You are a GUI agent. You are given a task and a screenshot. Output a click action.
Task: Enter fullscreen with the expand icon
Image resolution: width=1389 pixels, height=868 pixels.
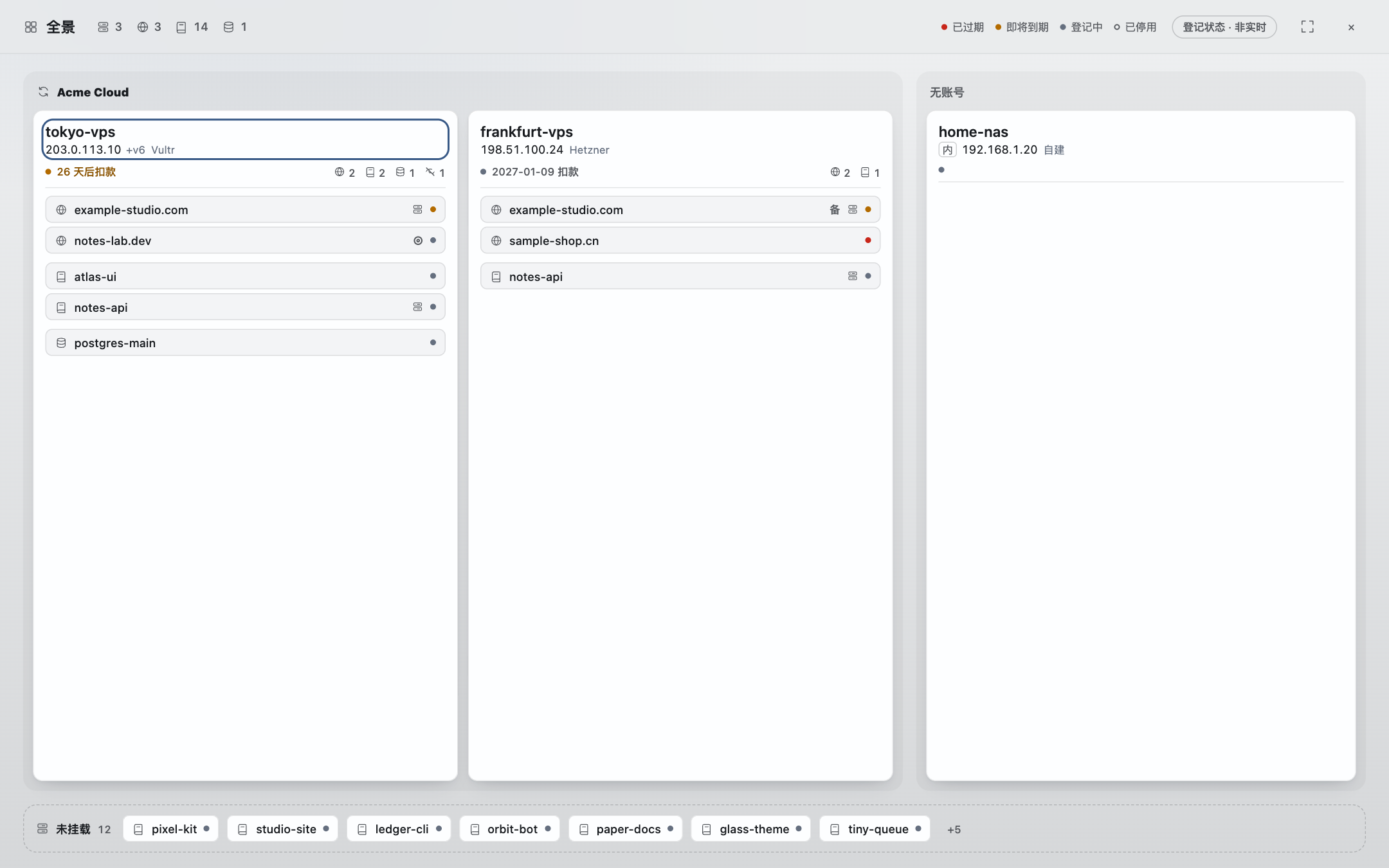(x=1307, y=27)
